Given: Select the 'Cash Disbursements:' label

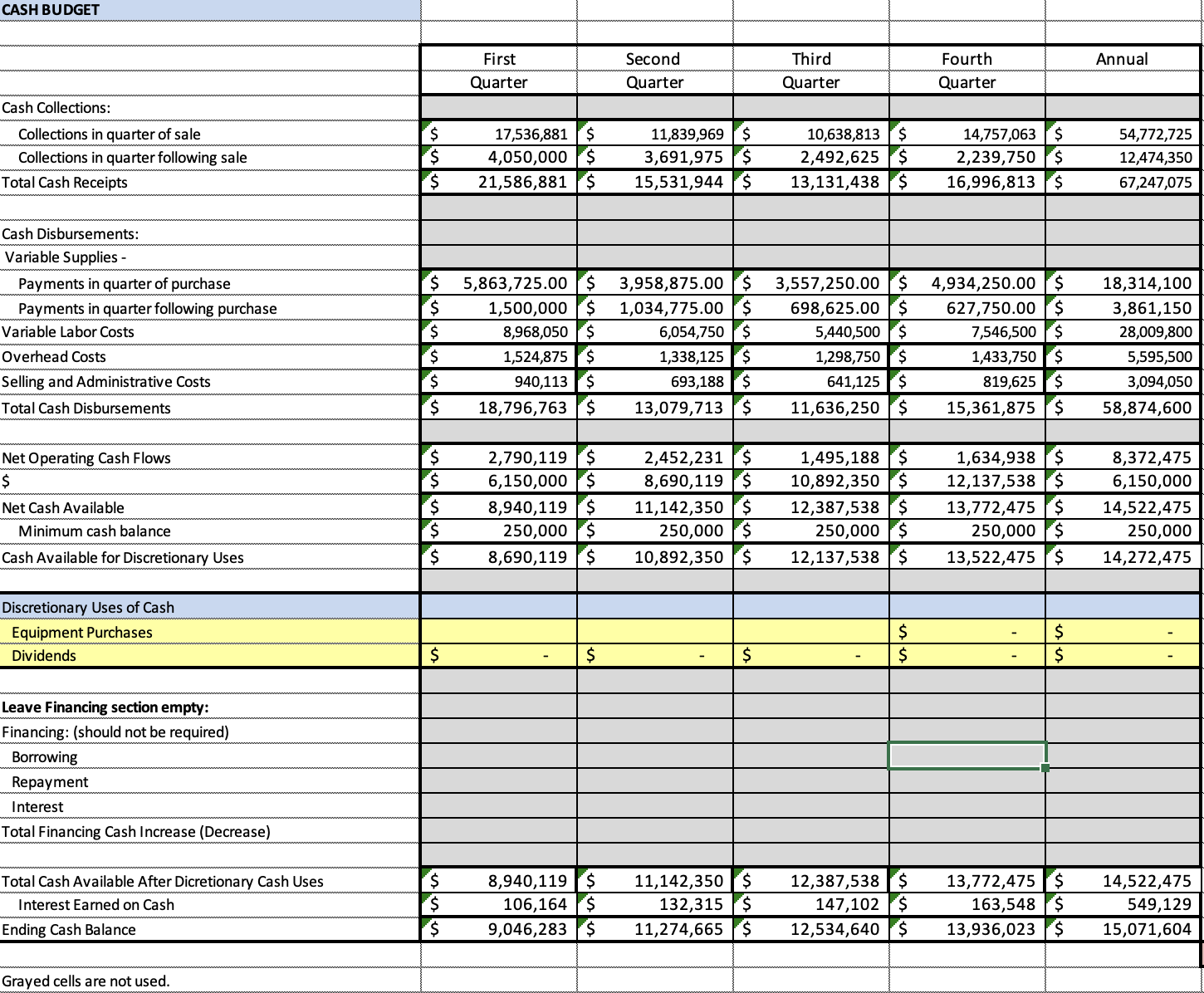Looking at the screenshot, I should click(x=71, y=234).
